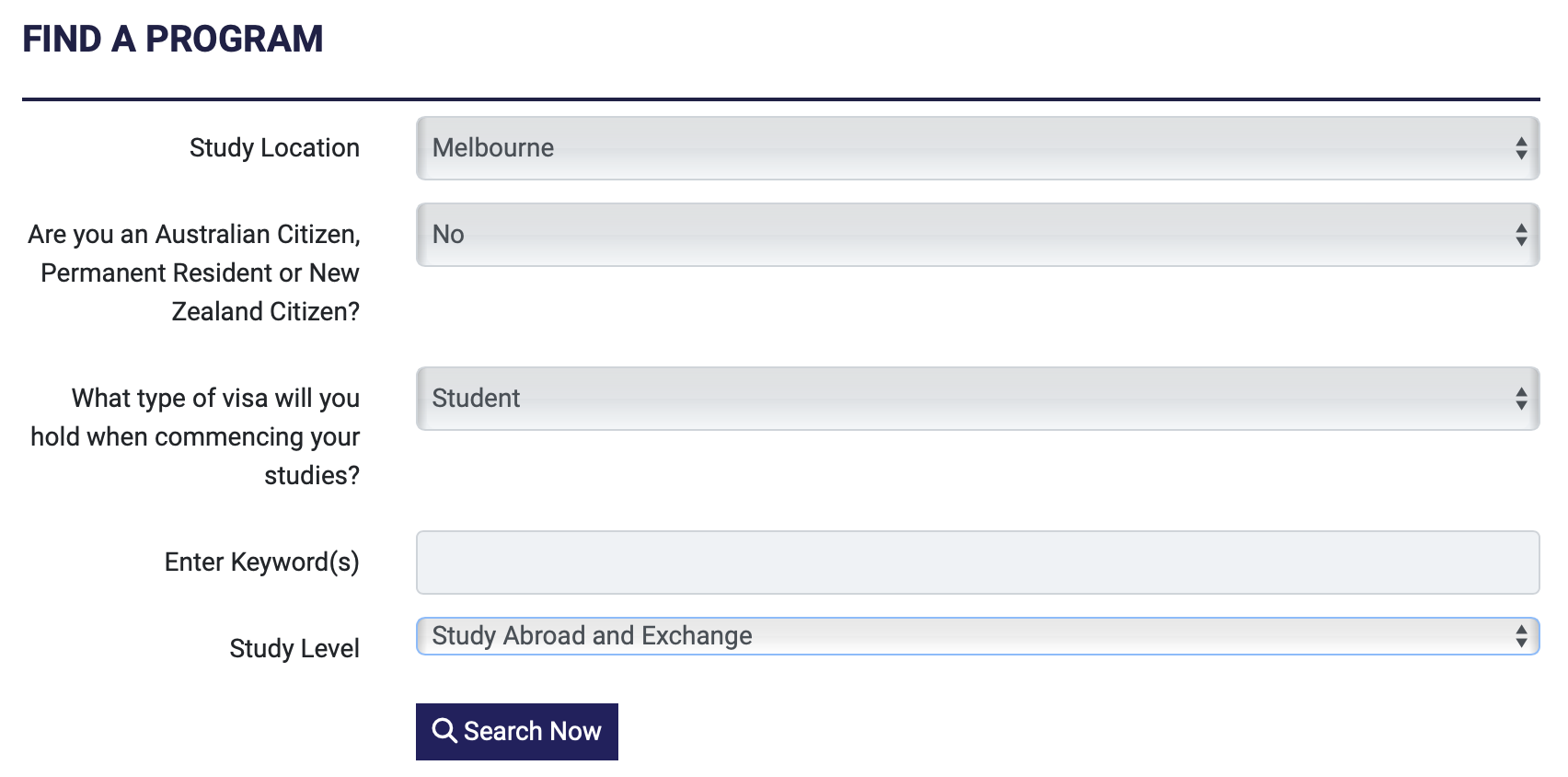Click the Study Level label
Viewport: 1568px width, 777px height.
pos(294,649)
